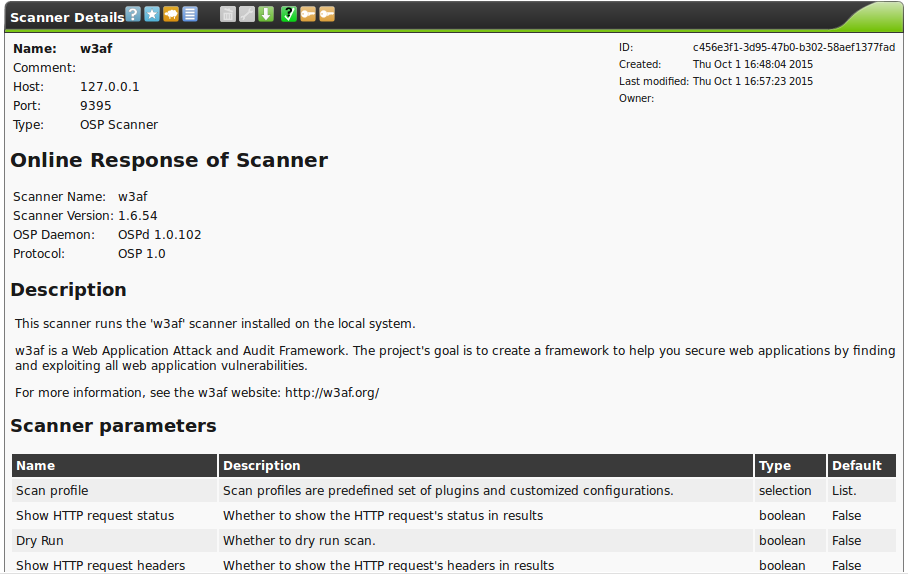The width and height of the screenshot is (908, 574).
Task: Click port value '9395'
Action: 96,106
